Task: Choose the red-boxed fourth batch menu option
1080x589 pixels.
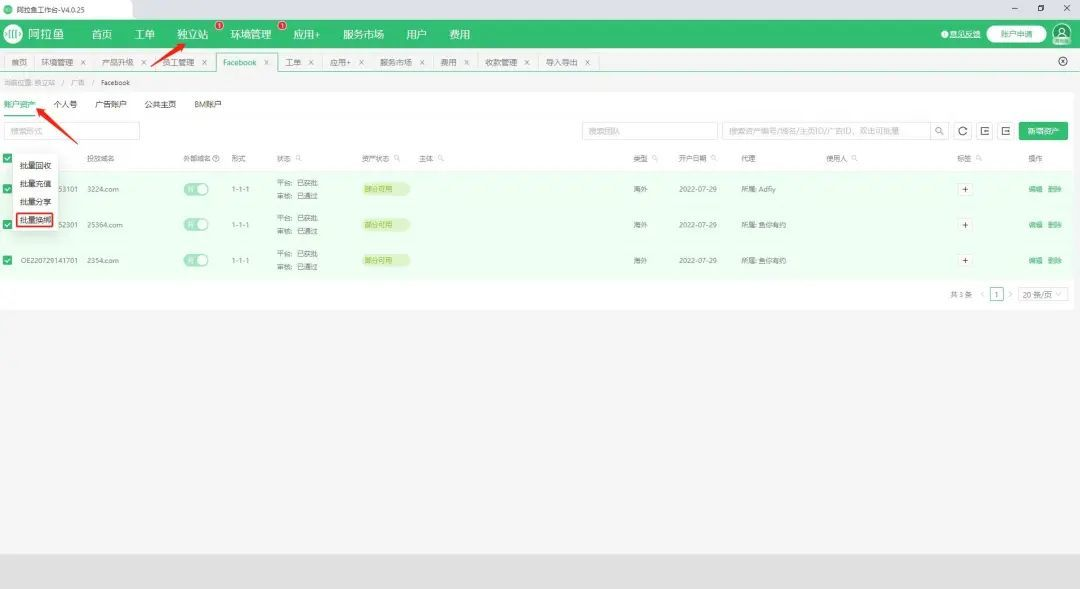Action: tap(35, 220)
